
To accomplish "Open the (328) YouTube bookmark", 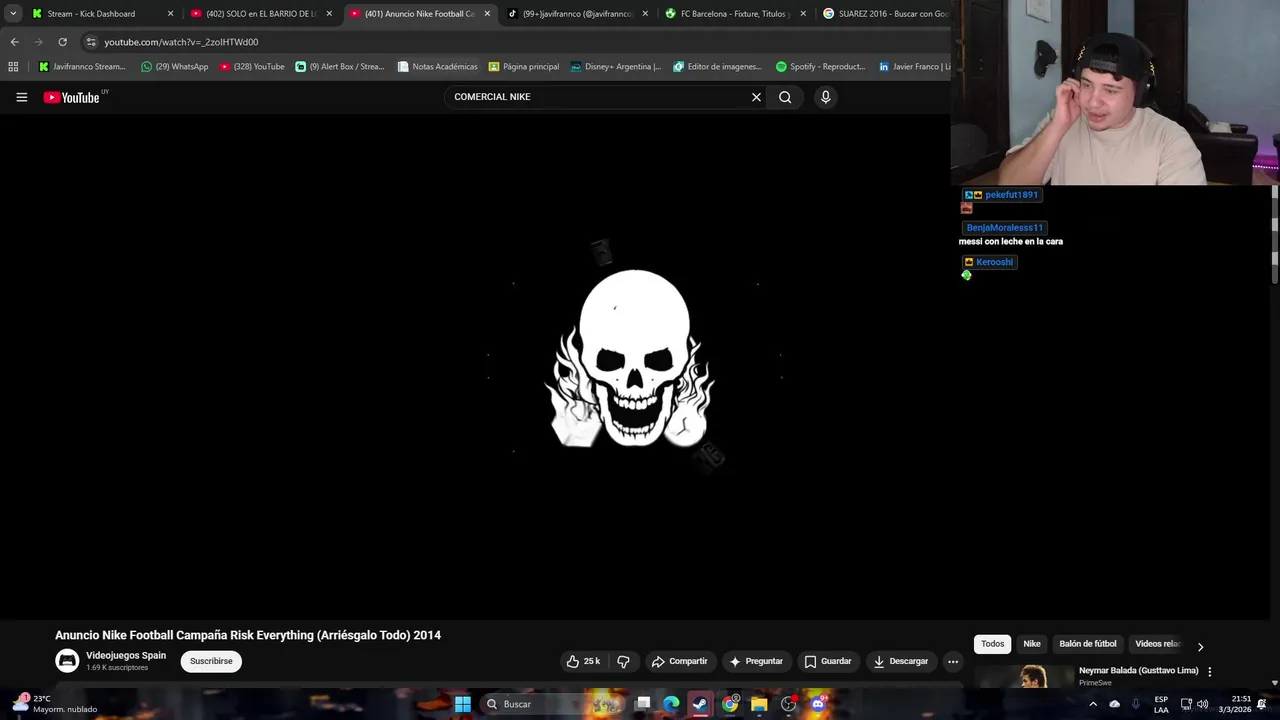I will tap(252, 67).
